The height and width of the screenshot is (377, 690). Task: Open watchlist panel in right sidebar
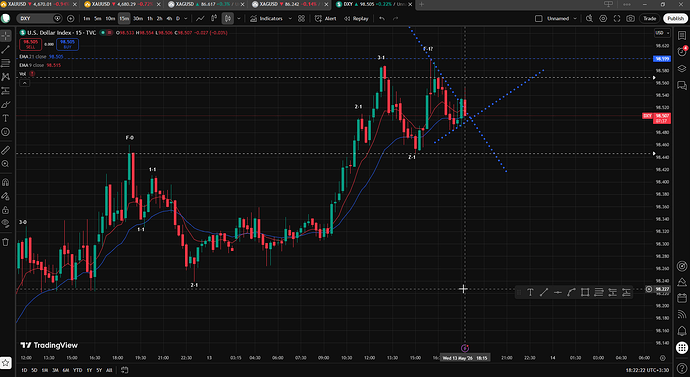[x=682, y=36]
